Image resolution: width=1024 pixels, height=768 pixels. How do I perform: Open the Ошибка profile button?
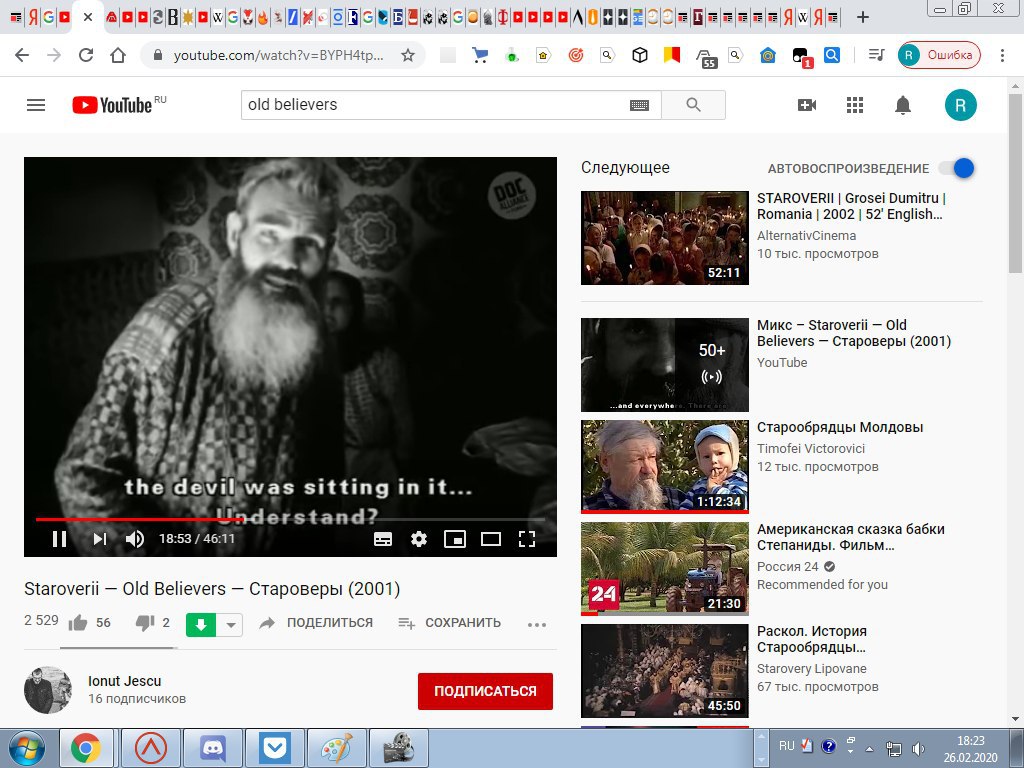pos(939,56)
